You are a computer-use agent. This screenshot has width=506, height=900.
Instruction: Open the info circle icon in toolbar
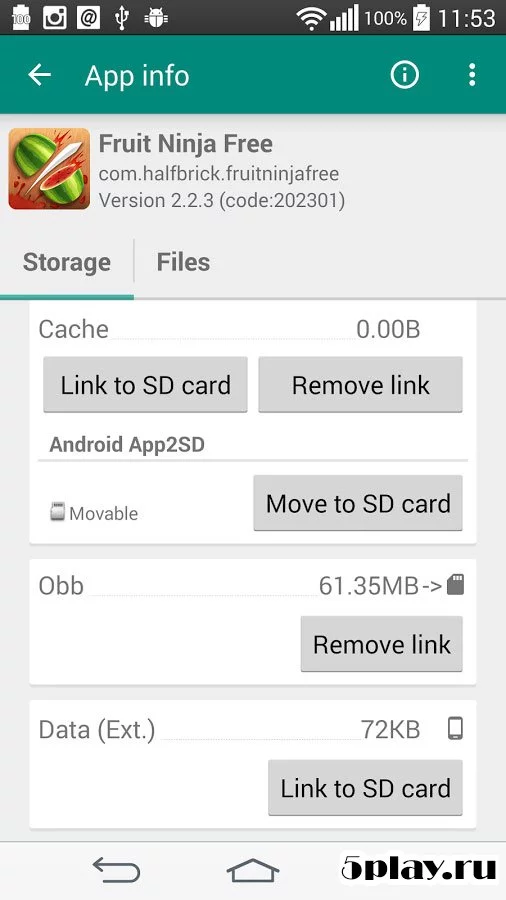coord(405,75)
